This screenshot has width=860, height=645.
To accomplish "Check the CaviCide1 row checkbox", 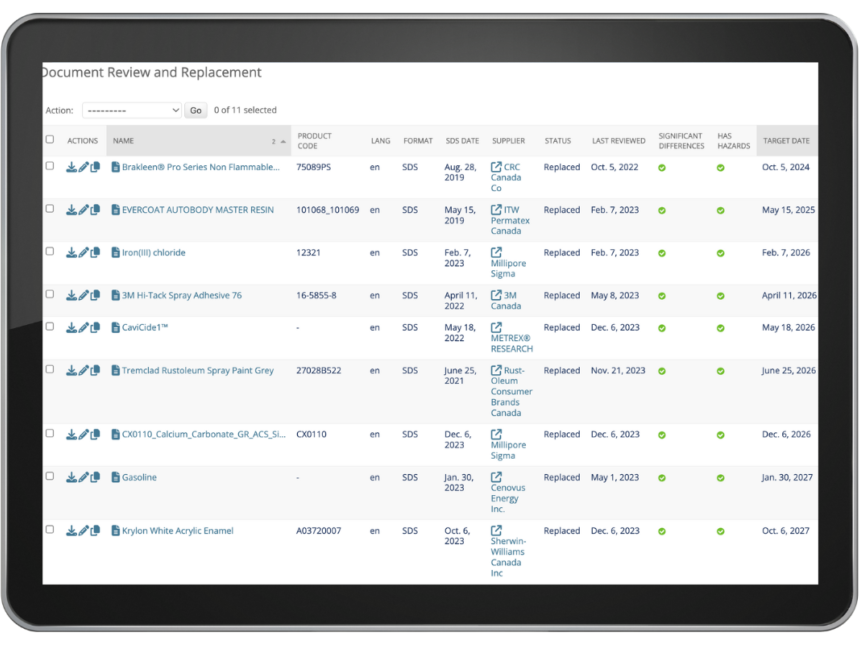I will [x=50, y=326].
